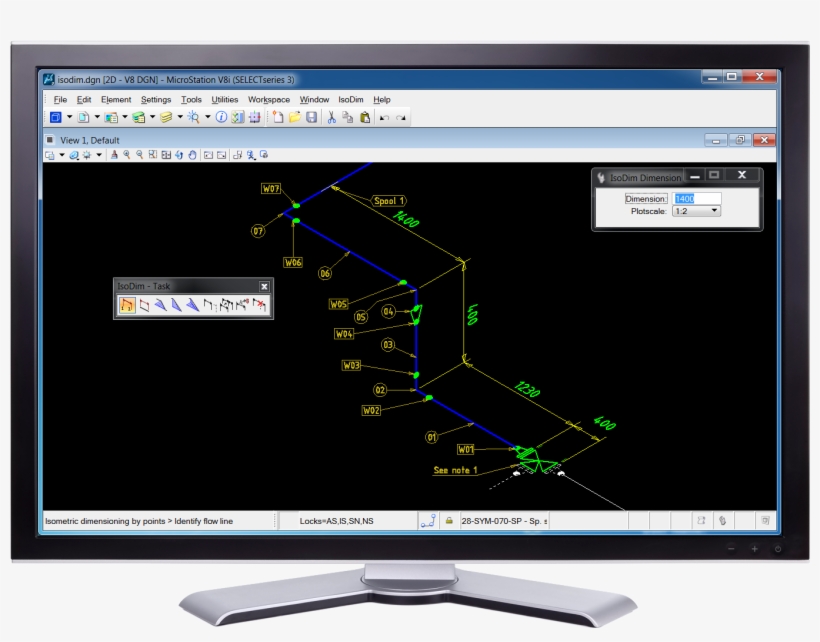Click the blue Models icon
This screenshot has width=820, height=642.
[x=55, y=117]
